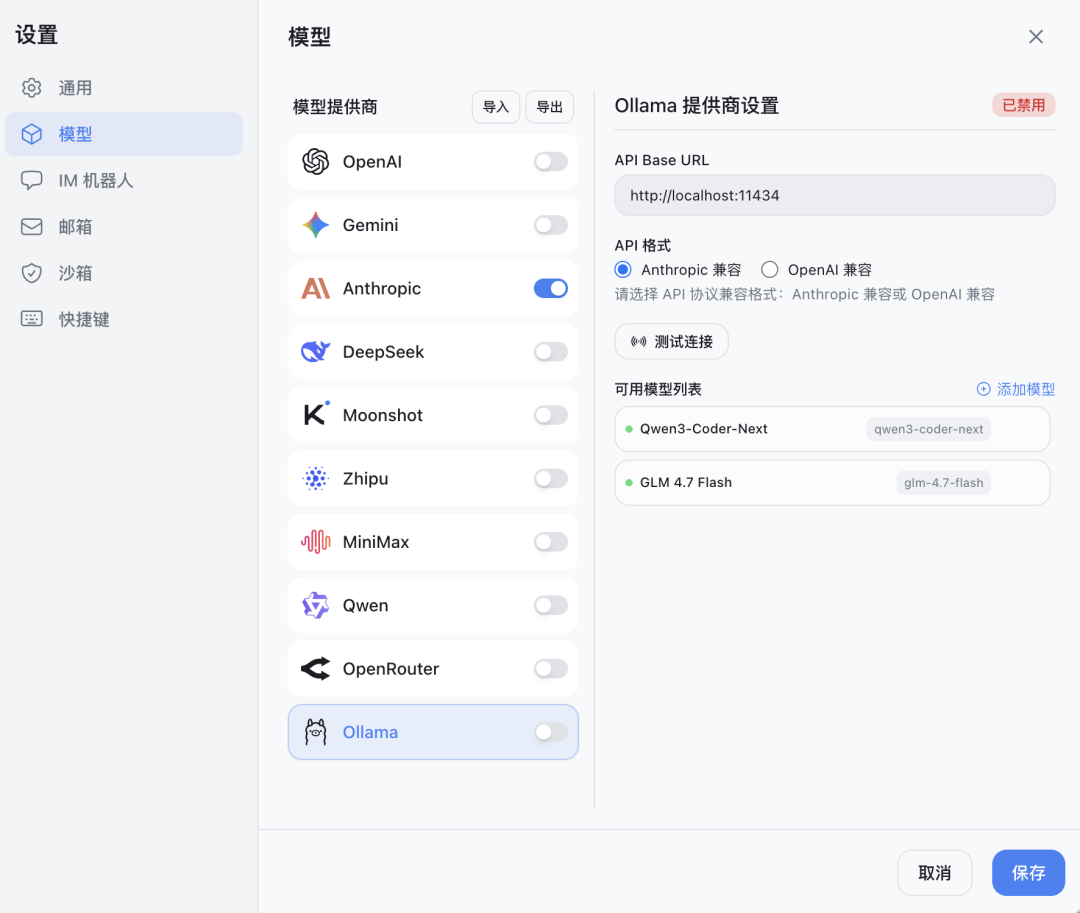The height and width of the screenshot is (913, 1080).
Task: Select the GLM 4.7 Flash model row
Action: 832,483
